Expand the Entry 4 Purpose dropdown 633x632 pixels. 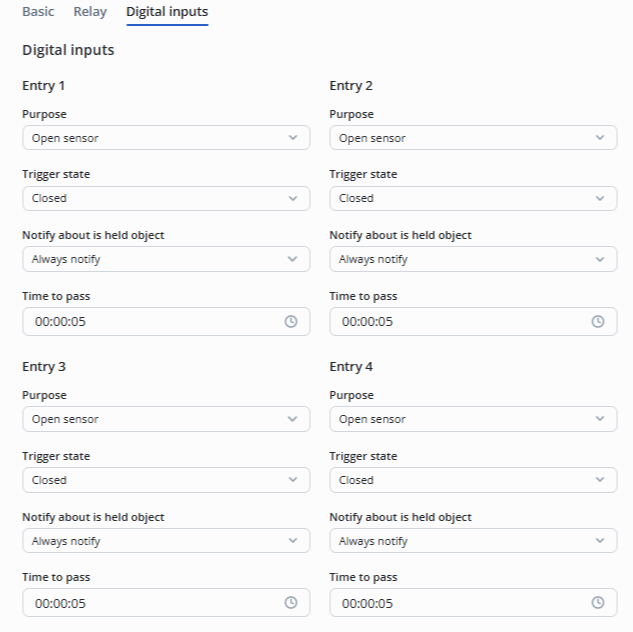click(x=473, y=419)
